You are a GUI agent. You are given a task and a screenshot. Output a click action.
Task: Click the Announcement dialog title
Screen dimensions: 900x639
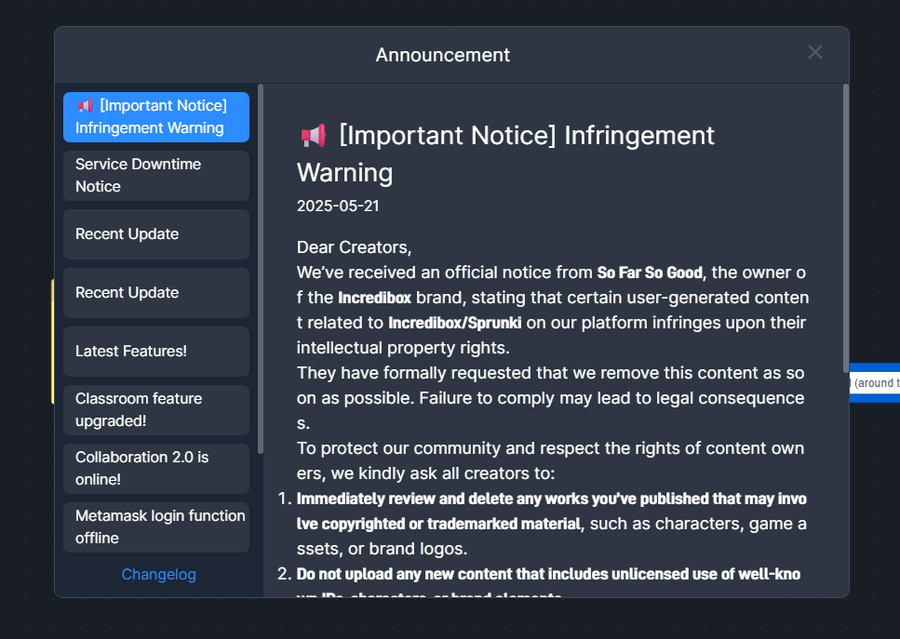coord(443,55)
